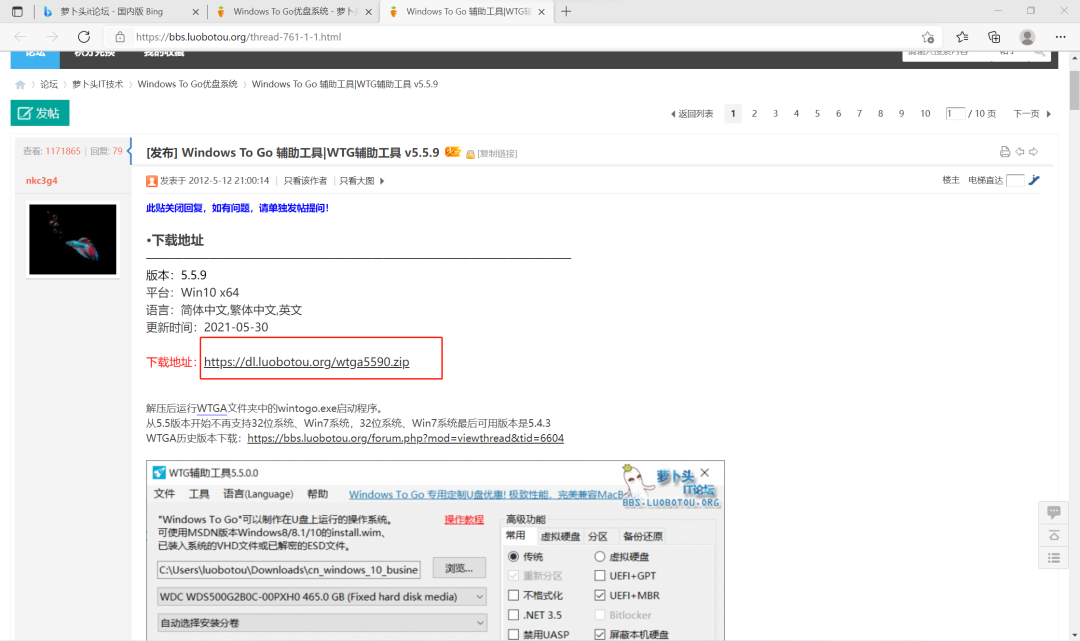Click the page vertical scrollbar thumb

pyautogui.click(x=1074, y=90)
